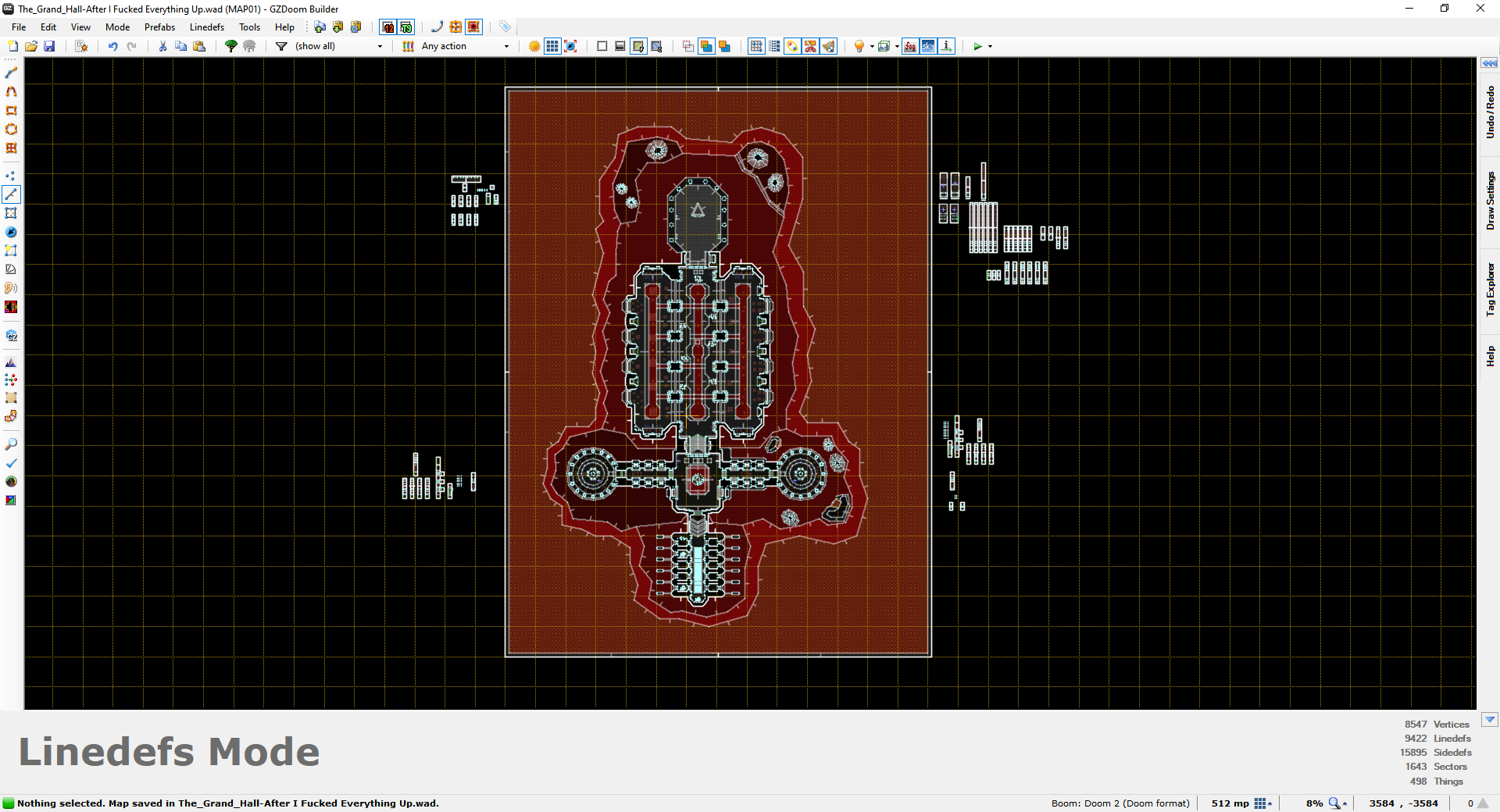Open the Edit menu
The image size is (1500, 812).
48,27
